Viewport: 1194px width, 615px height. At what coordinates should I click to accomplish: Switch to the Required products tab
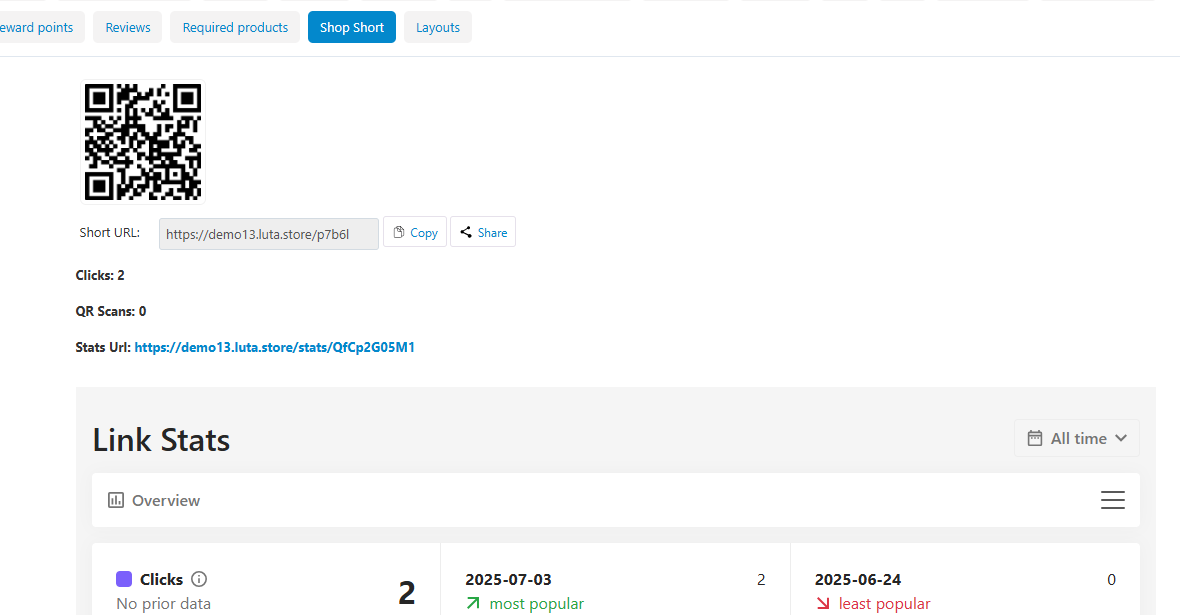pos(235,27)
